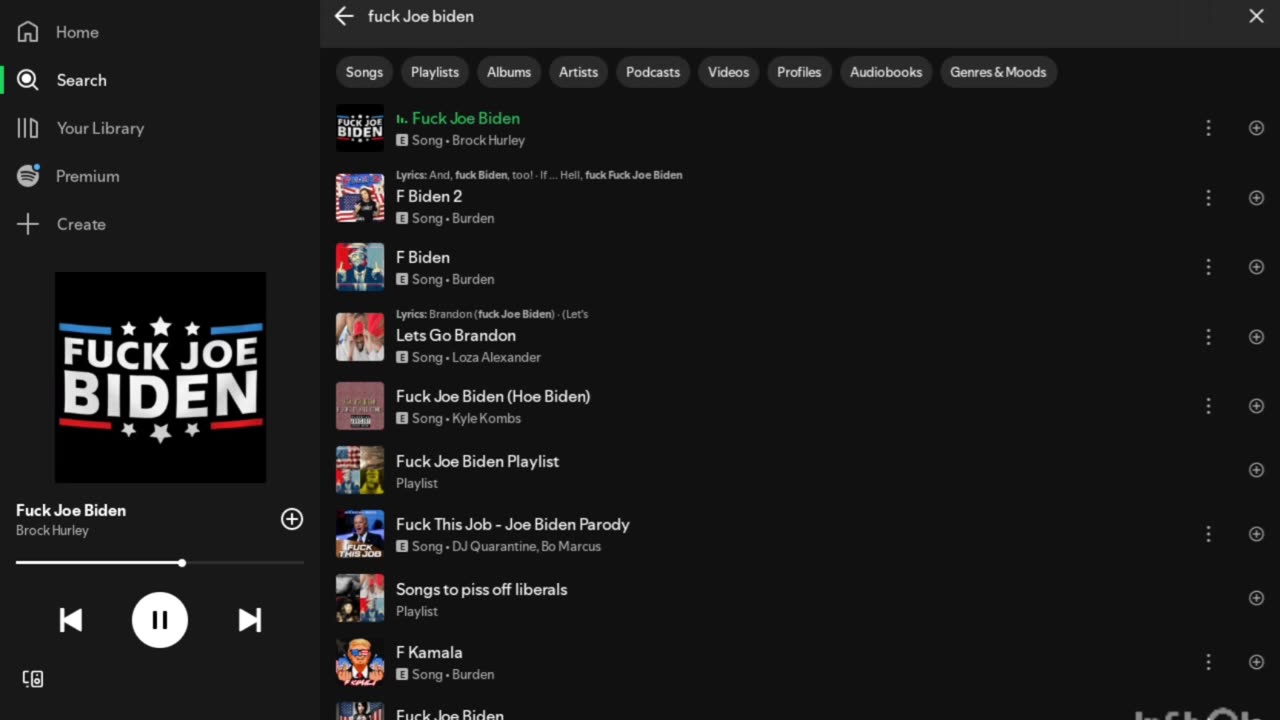Viewport: 1280px width, 720px height.
Task: Open Fuck Joe Biden Playlist result
Action: (x=477, y=461)
